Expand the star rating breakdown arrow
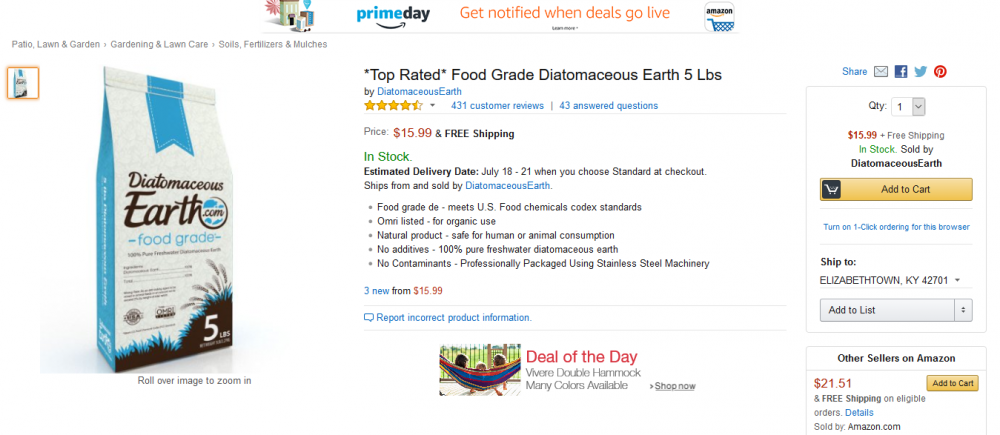 click(x=433, y=105)
